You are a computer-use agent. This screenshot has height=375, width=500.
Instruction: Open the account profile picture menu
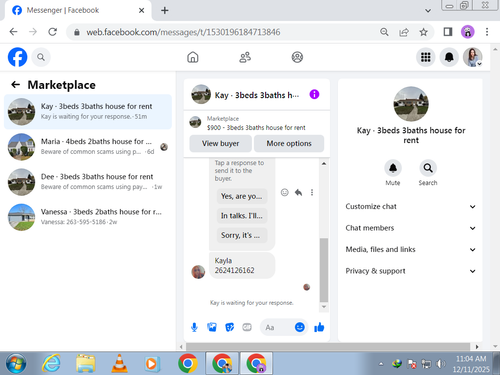(x=472, y=57)
